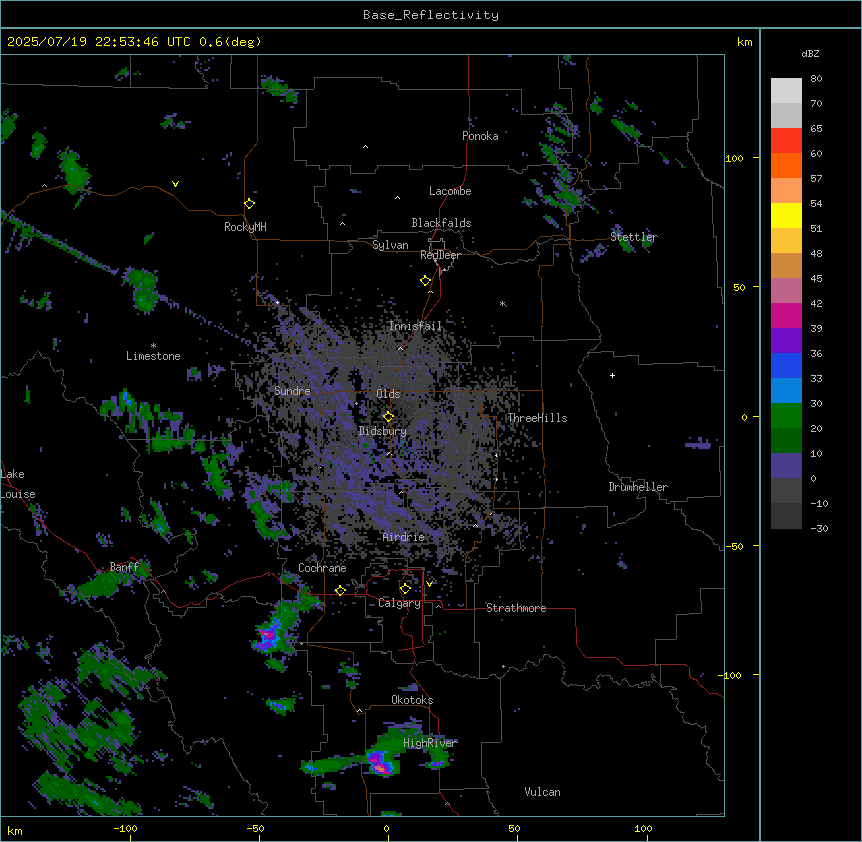Select the RedDeer city label
The height and width of the screenshot is (842, 862).
point(440,255)
